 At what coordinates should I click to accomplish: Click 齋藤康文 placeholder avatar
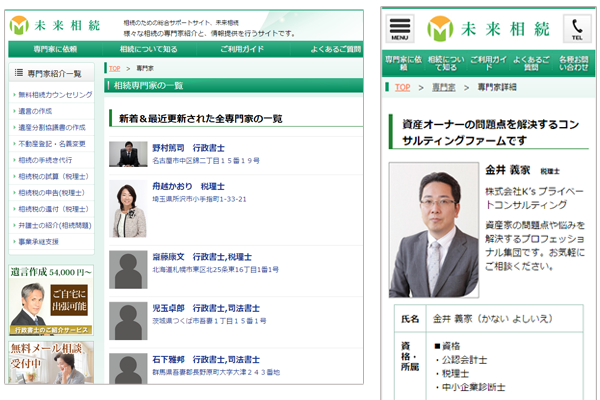(128, 267)
